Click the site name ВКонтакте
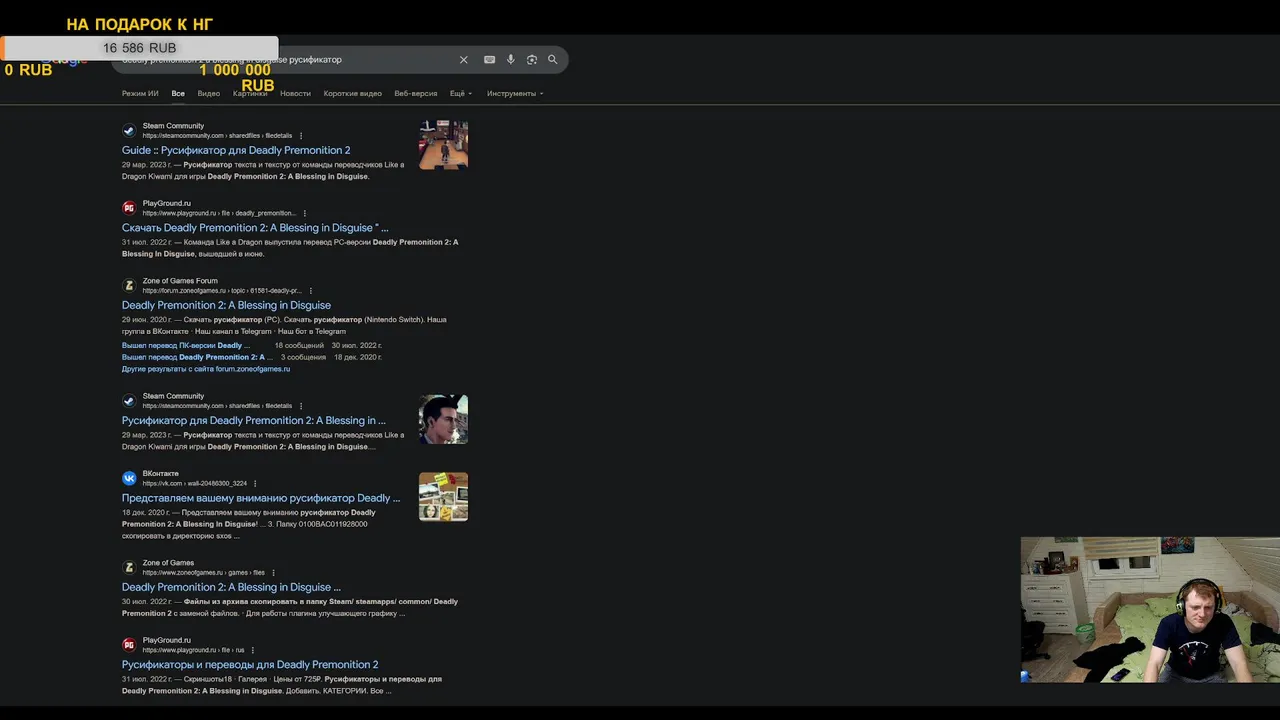The image size is (1280, 720). point(161,474)
